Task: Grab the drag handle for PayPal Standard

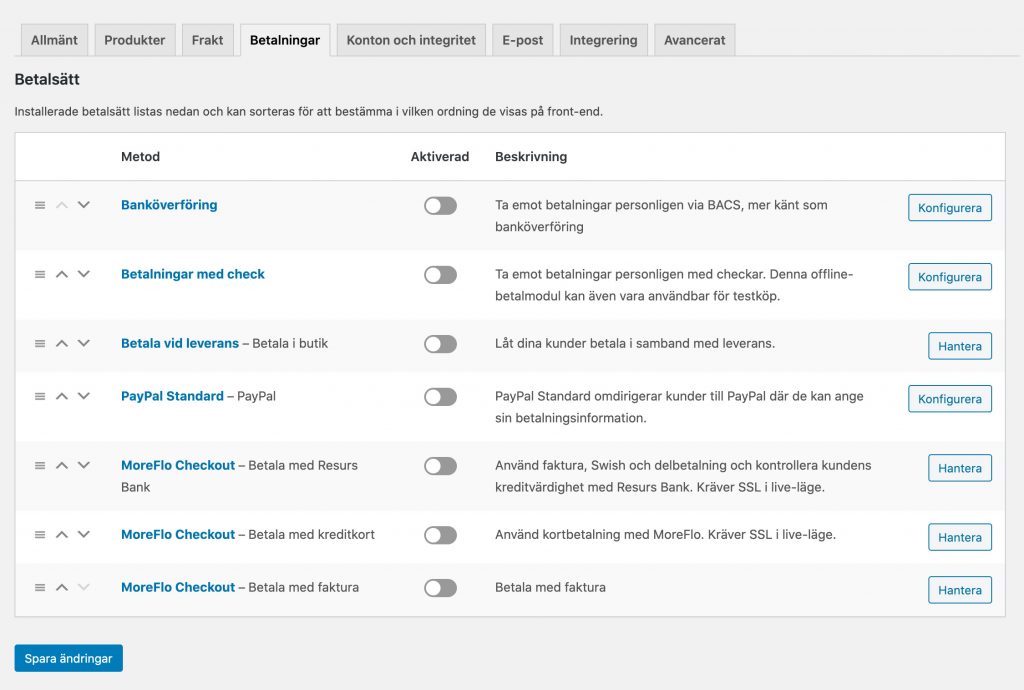Action: coord(40,396)
